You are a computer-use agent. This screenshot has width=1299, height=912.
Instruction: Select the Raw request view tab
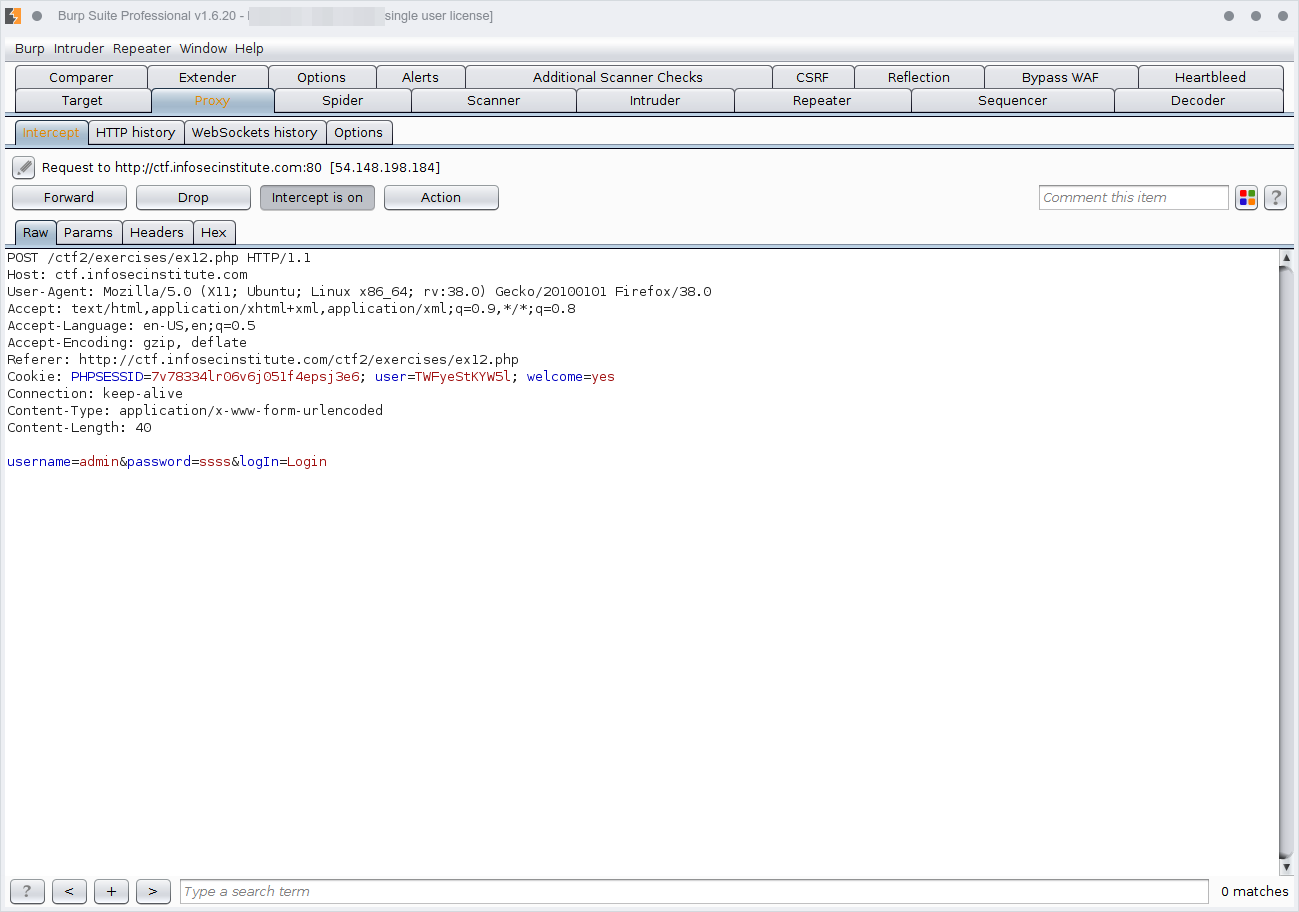pos(36,232)
